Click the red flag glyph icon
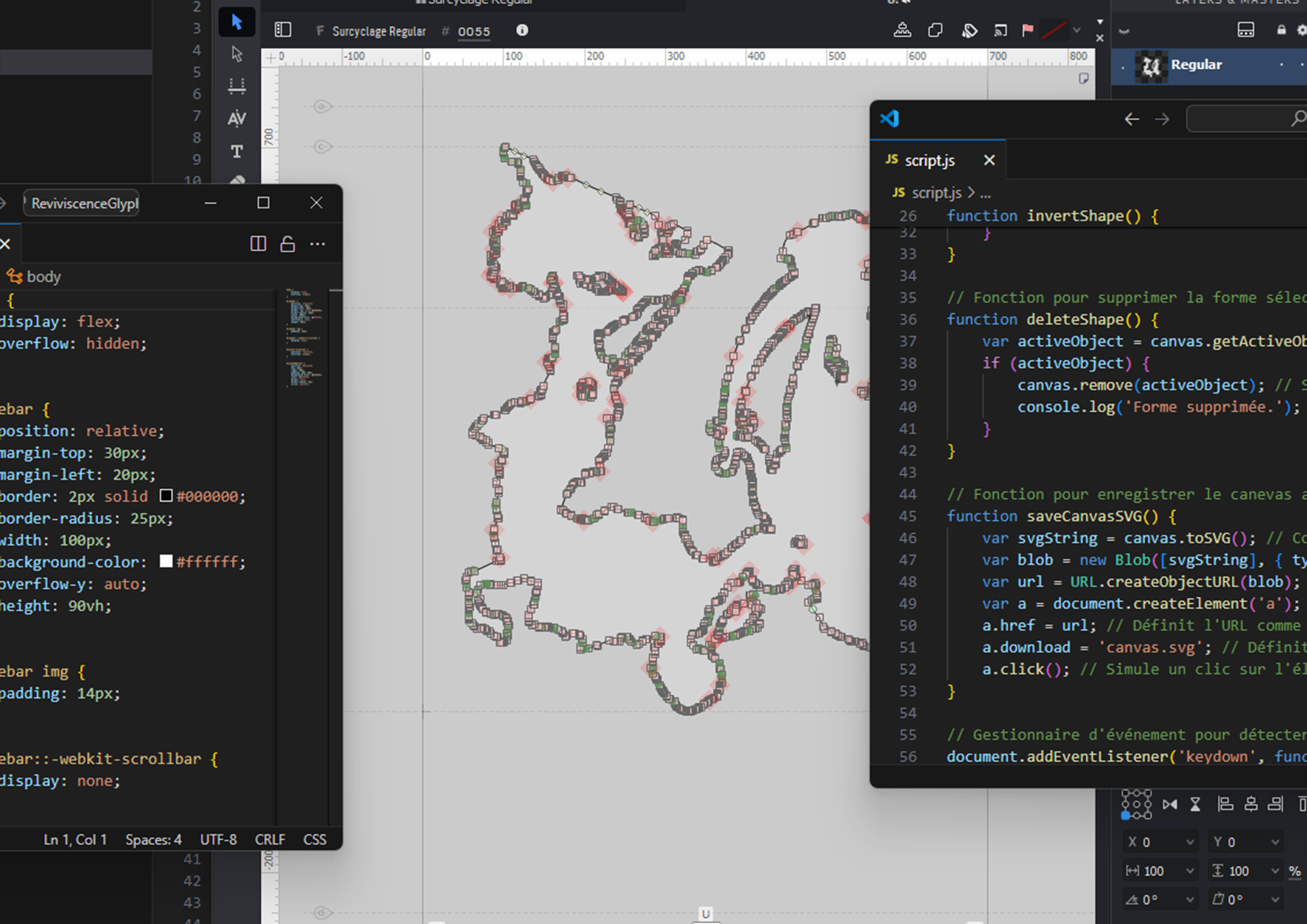The width and height of the screenshot is (1307, 924). pos(1028,30)
